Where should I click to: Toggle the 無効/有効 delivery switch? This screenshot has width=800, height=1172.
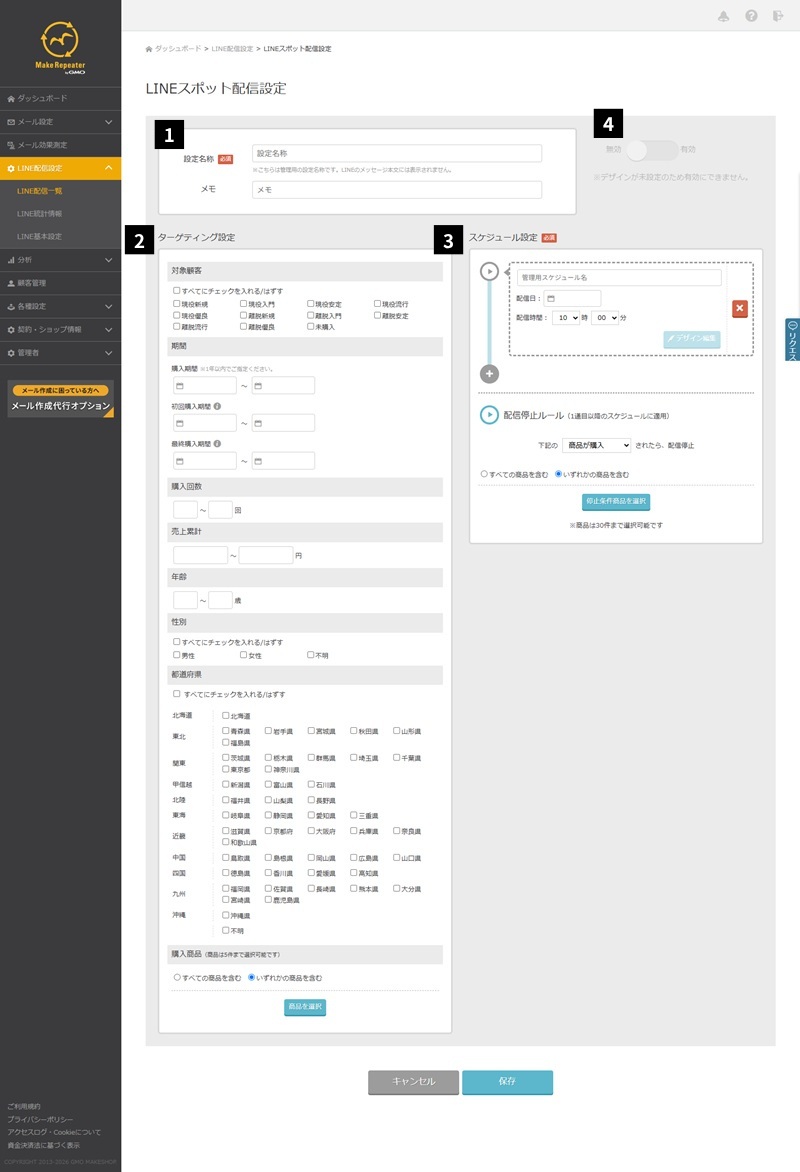coord(651,150)
